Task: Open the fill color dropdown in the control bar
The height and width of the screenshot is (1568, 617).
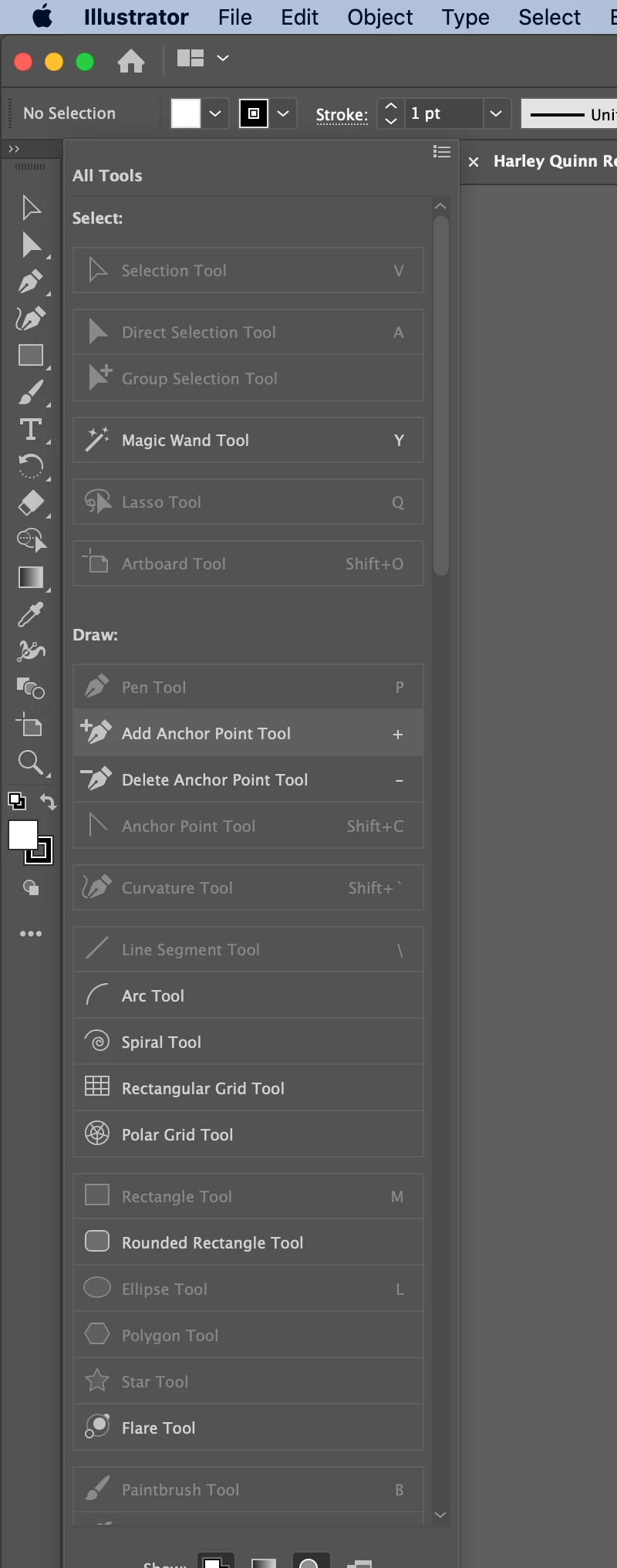Action: (x=215, y=113)
